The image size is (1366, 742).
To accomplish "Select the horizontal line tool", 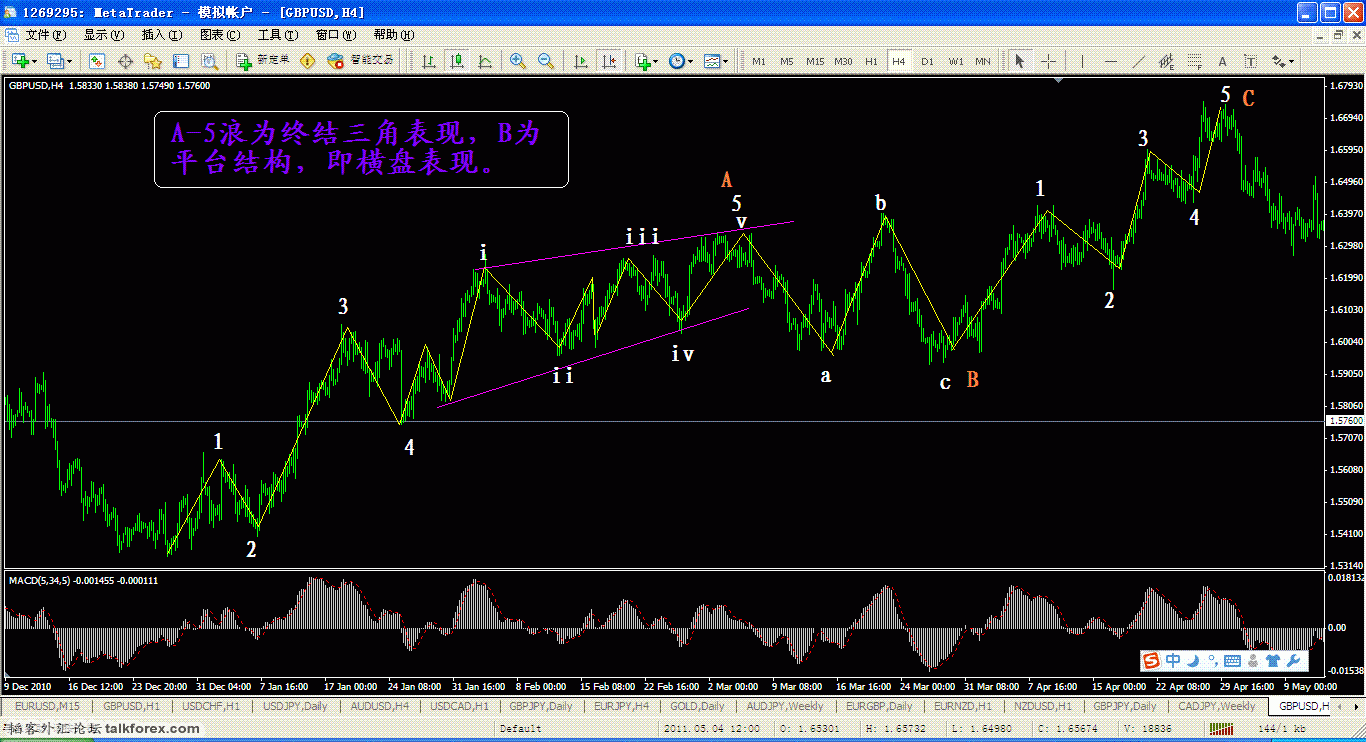I will point(1110,61).
